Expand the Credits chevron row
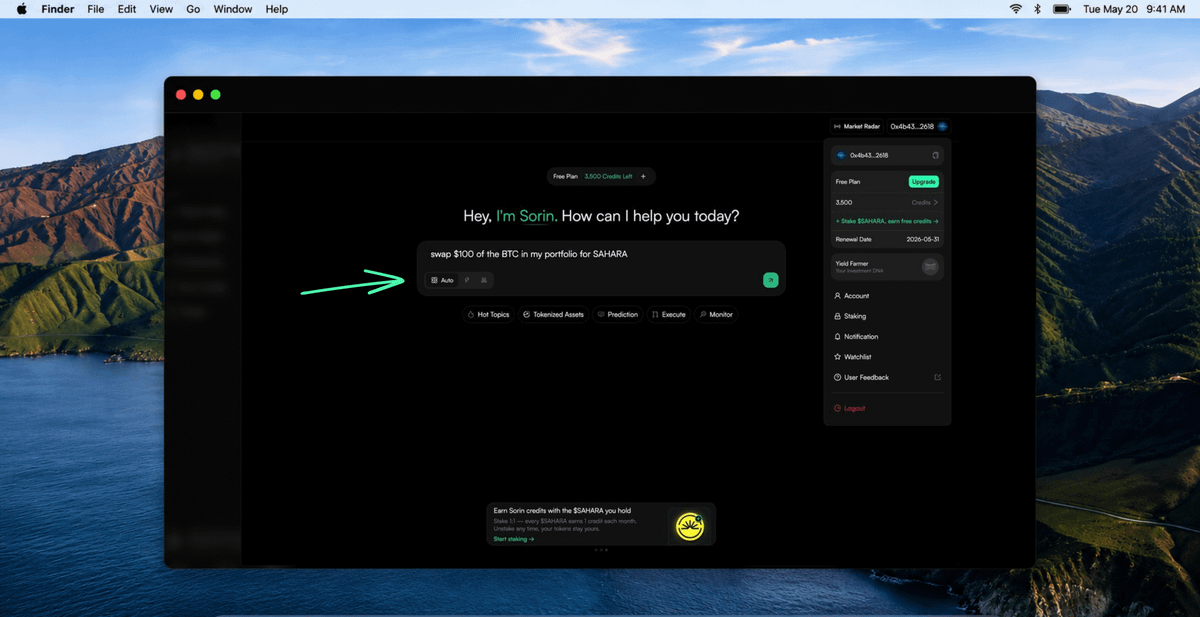1200x617 pixels. [x=887, y=202]
